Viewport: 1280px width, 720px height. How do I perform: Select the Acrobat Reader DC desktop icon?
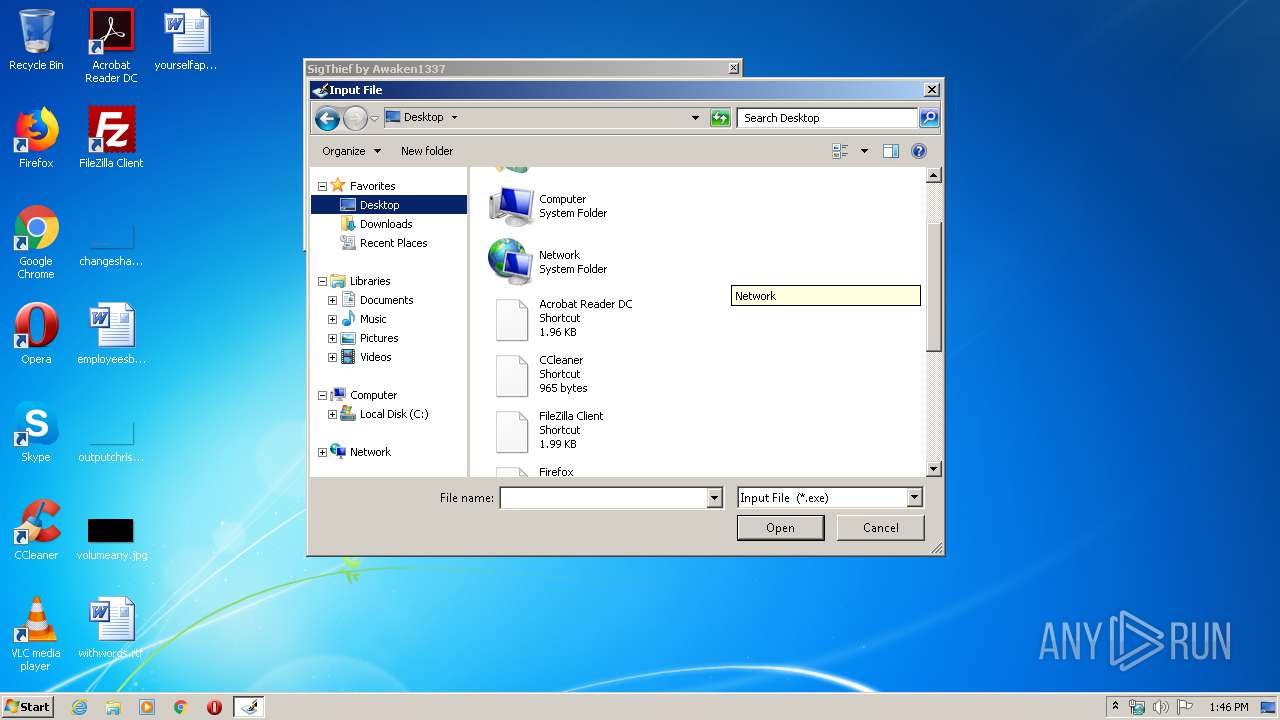[x=111, y=45]
